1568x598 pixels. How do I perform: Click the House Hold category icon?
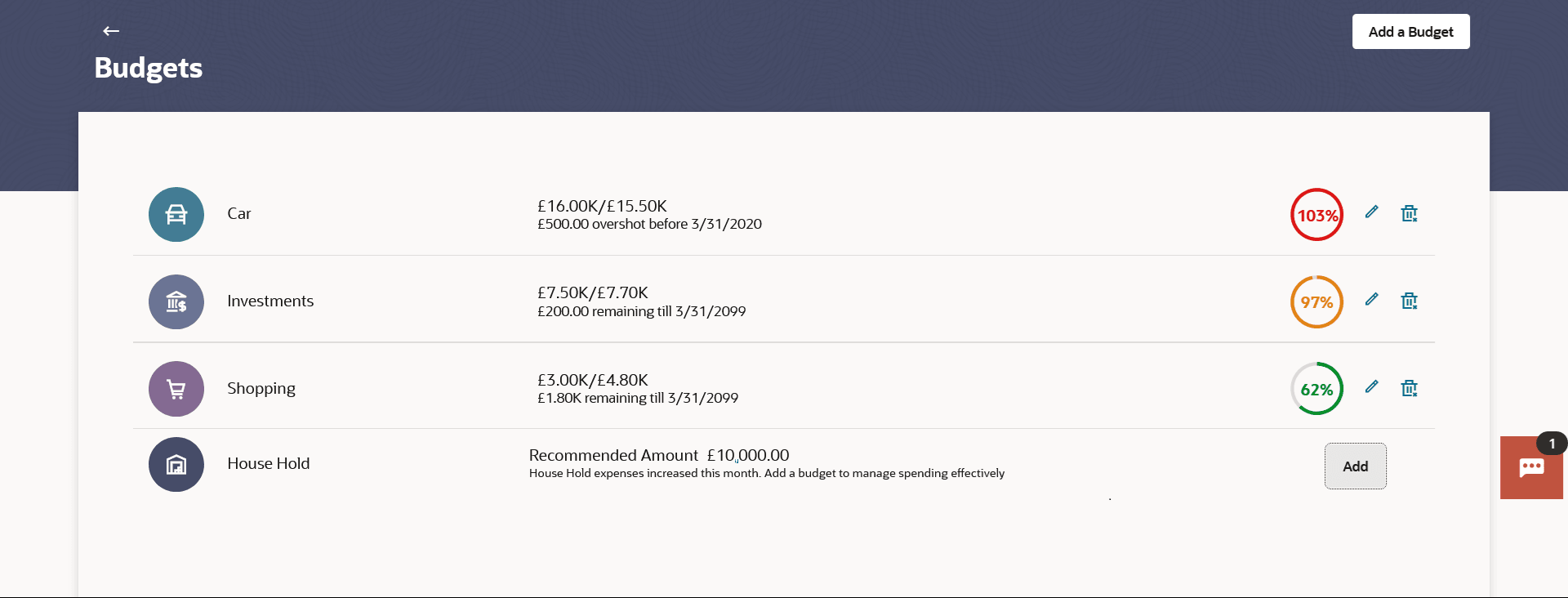(x=176, y=464)
